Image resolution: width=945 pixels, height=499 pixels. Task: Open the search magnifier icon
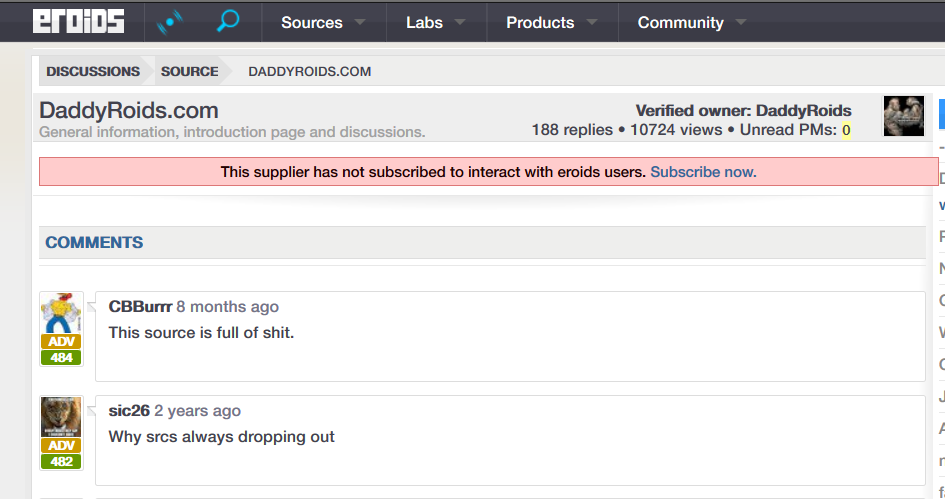click(x=228, y=21)
